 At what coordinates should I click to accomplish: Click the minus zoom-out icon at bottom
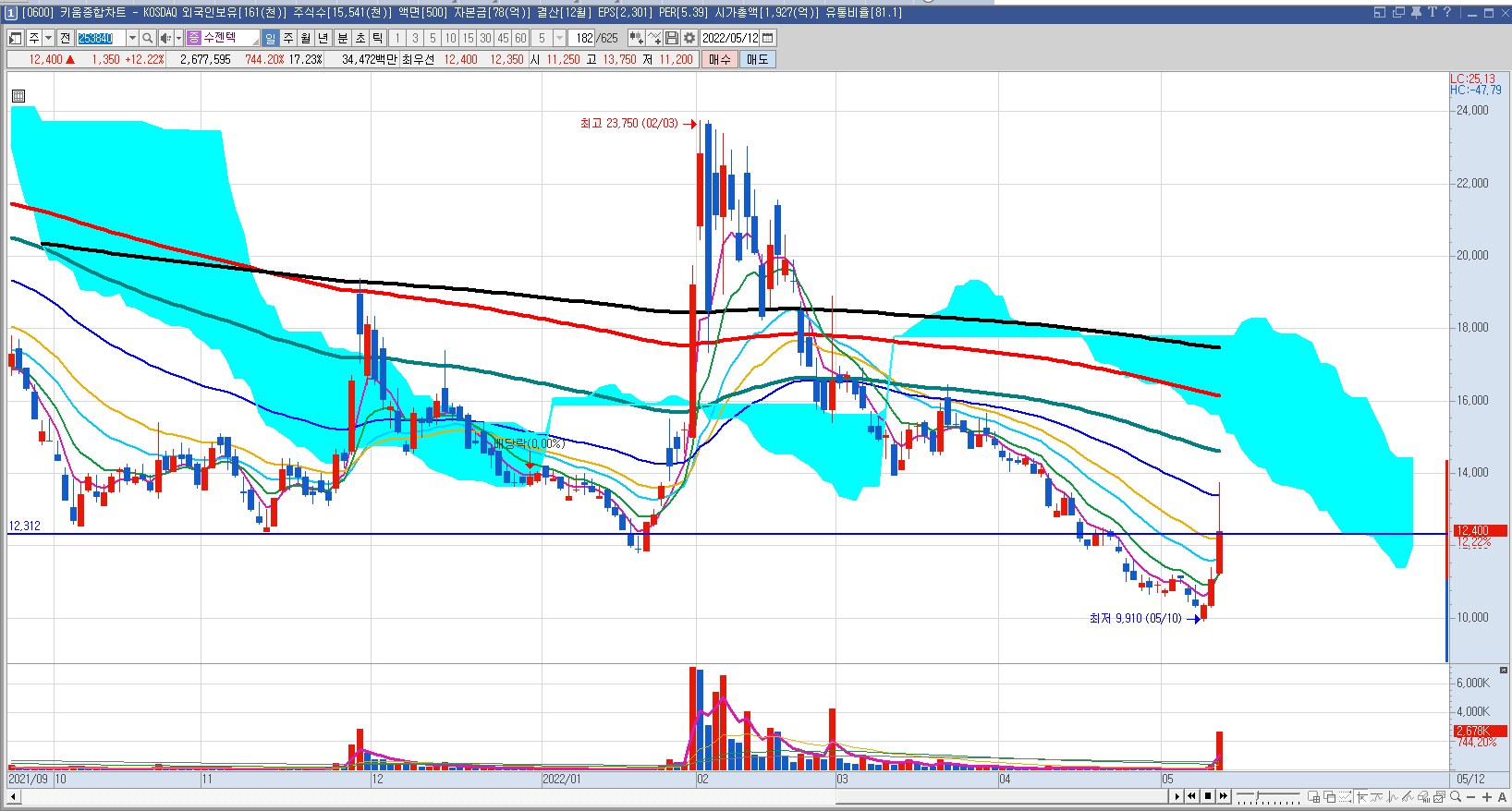pos(1471,797)
